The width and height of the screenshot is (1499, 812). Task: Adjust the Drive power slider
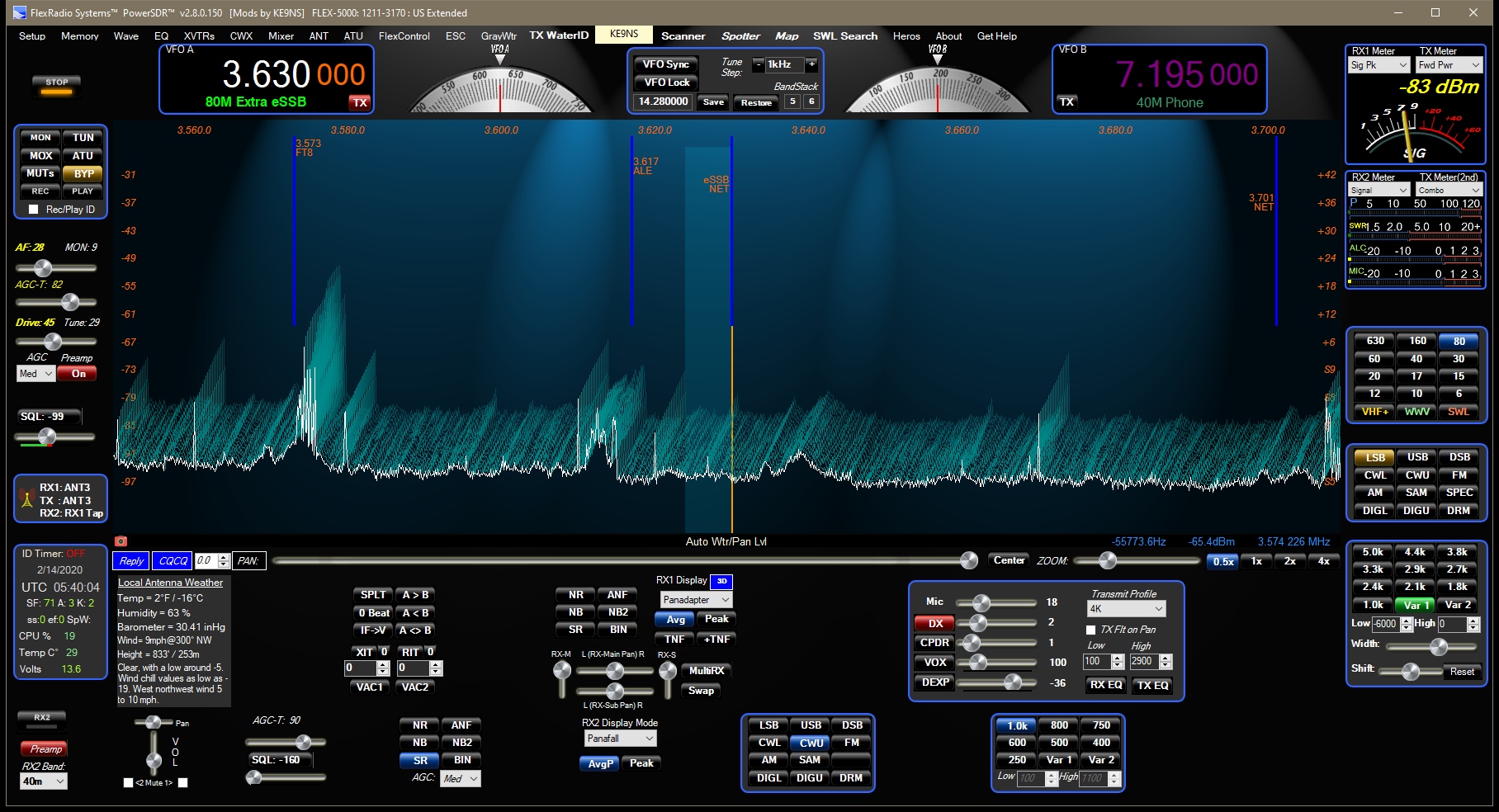click(55, 341)
